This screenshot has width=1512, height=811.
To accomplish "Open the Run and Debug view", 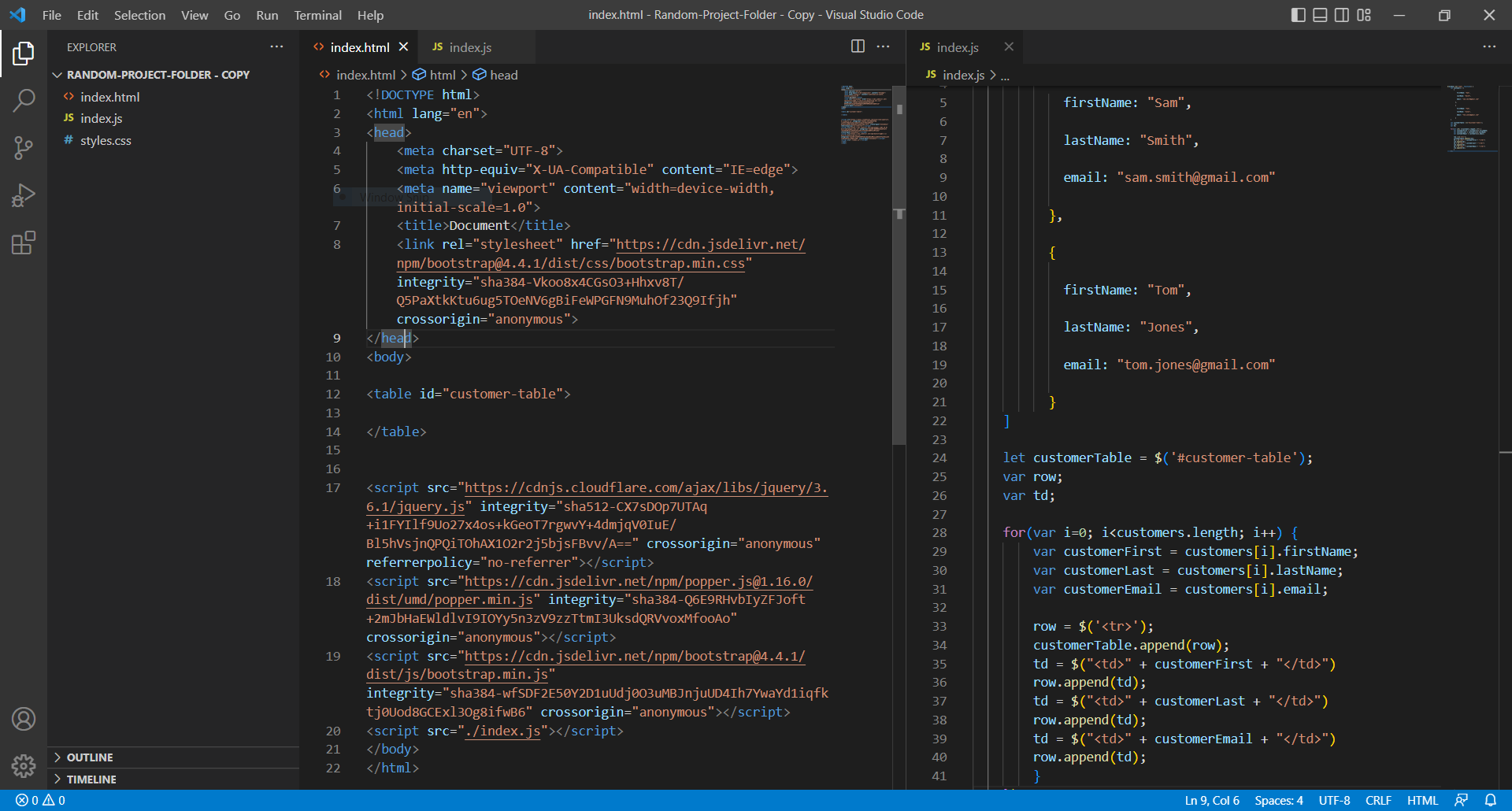I will tap(24, 195).
